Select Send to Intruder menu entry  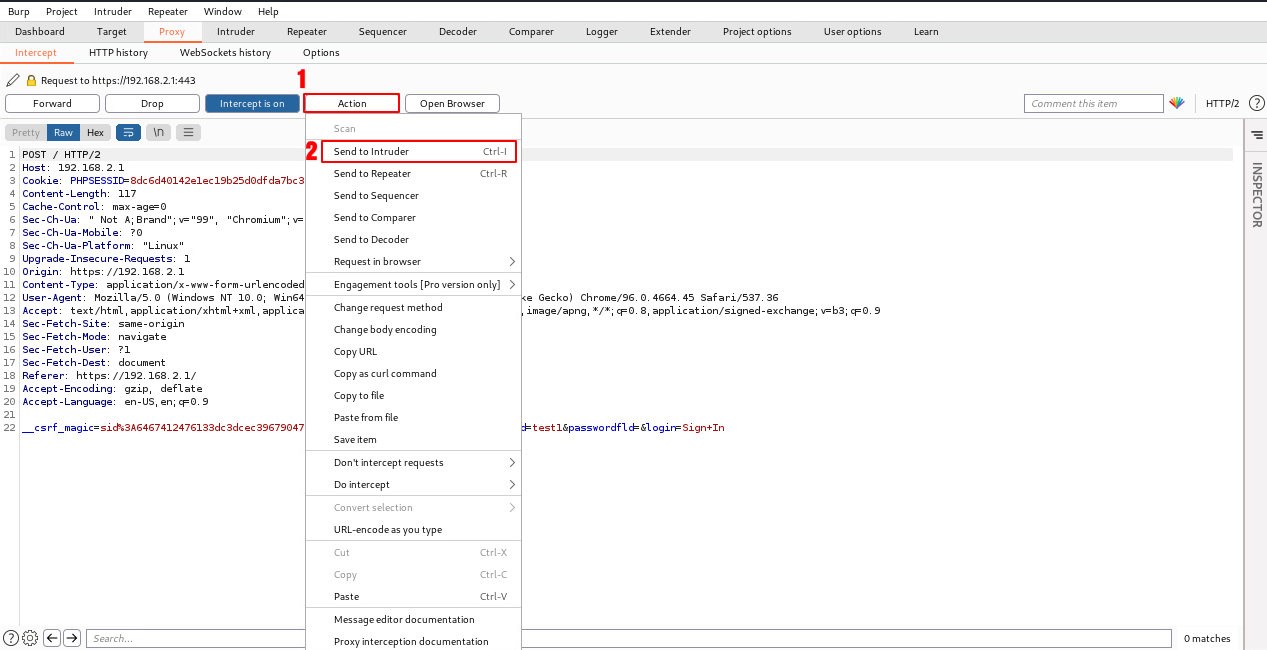click(x=371, y=151)
